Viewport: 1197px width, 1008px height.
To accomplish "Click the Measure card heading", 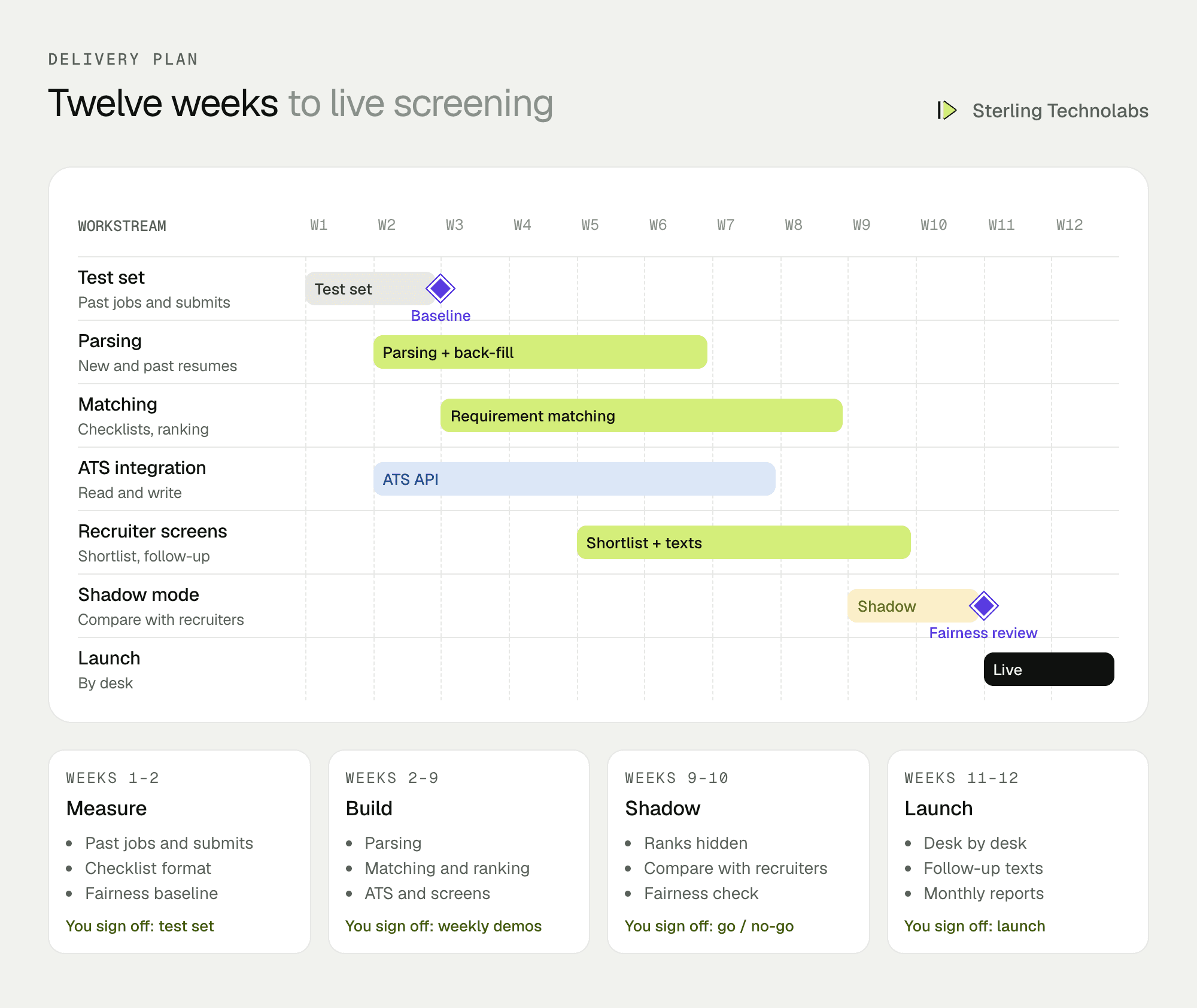I will point(107,808).
